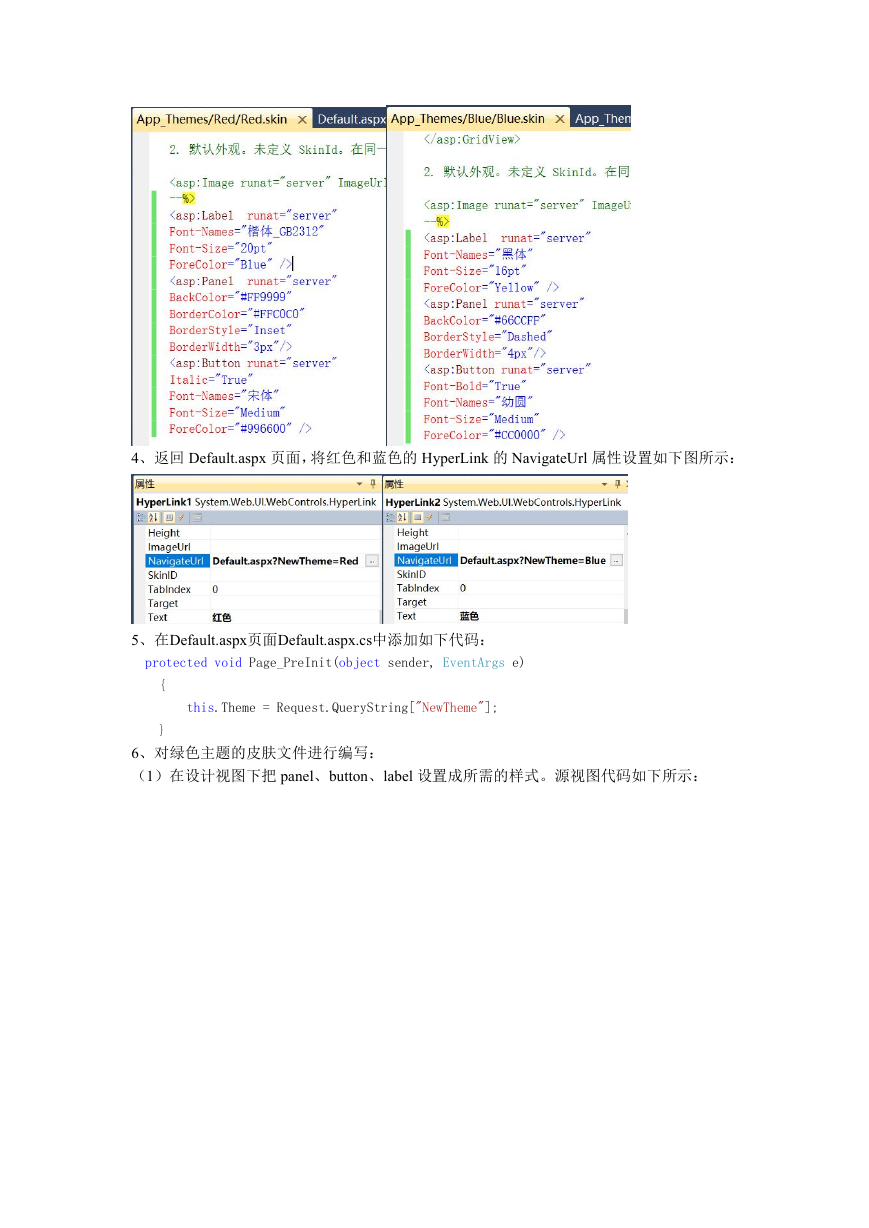The width and height of the screenshot is (869, 1228).
Task: Show the Properties list for HyperLink1
Action: tap(168, 517)
